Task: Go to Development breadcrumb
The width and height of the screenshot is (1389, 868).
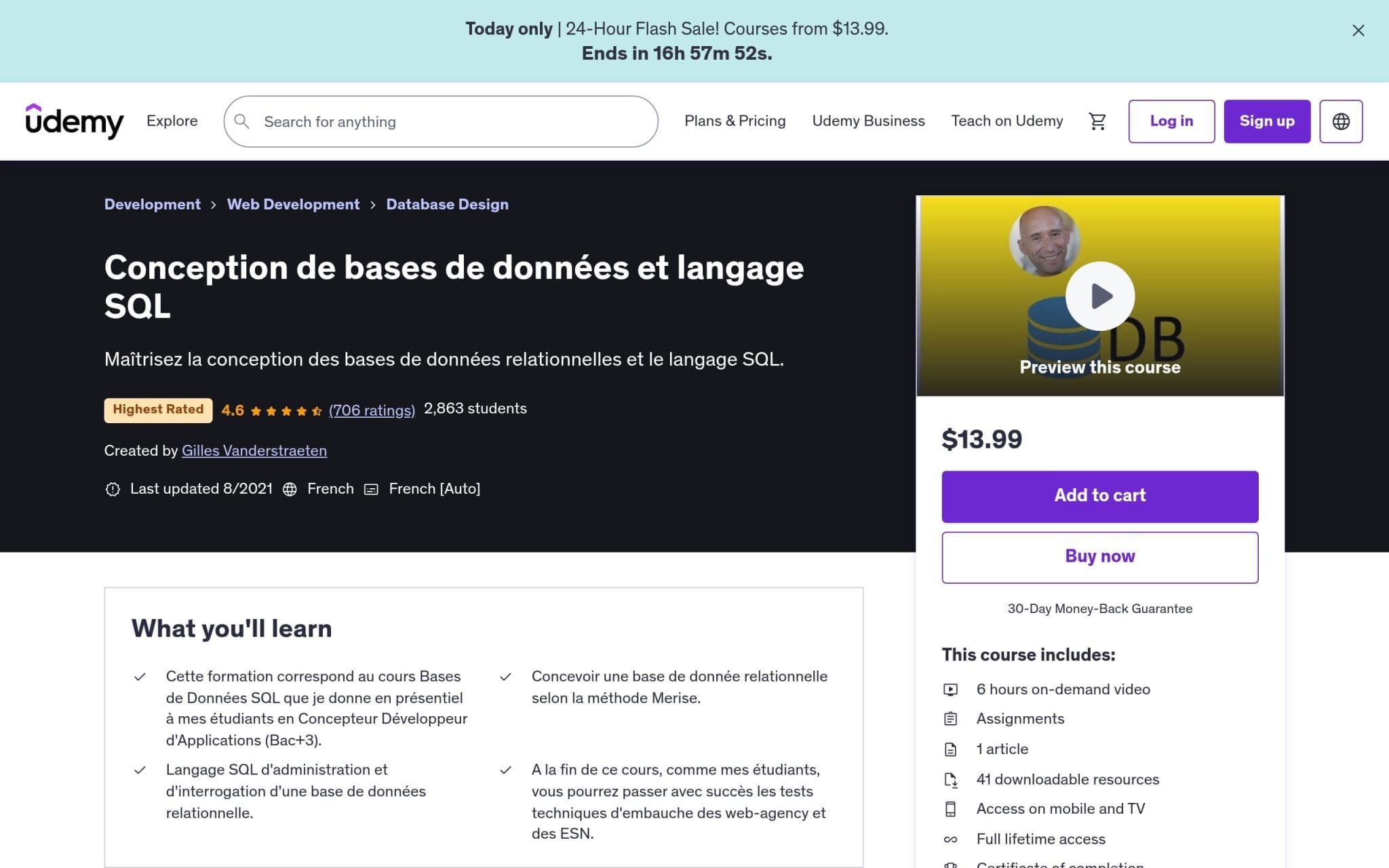Action: pyautogui.click(x=153, y=204)
